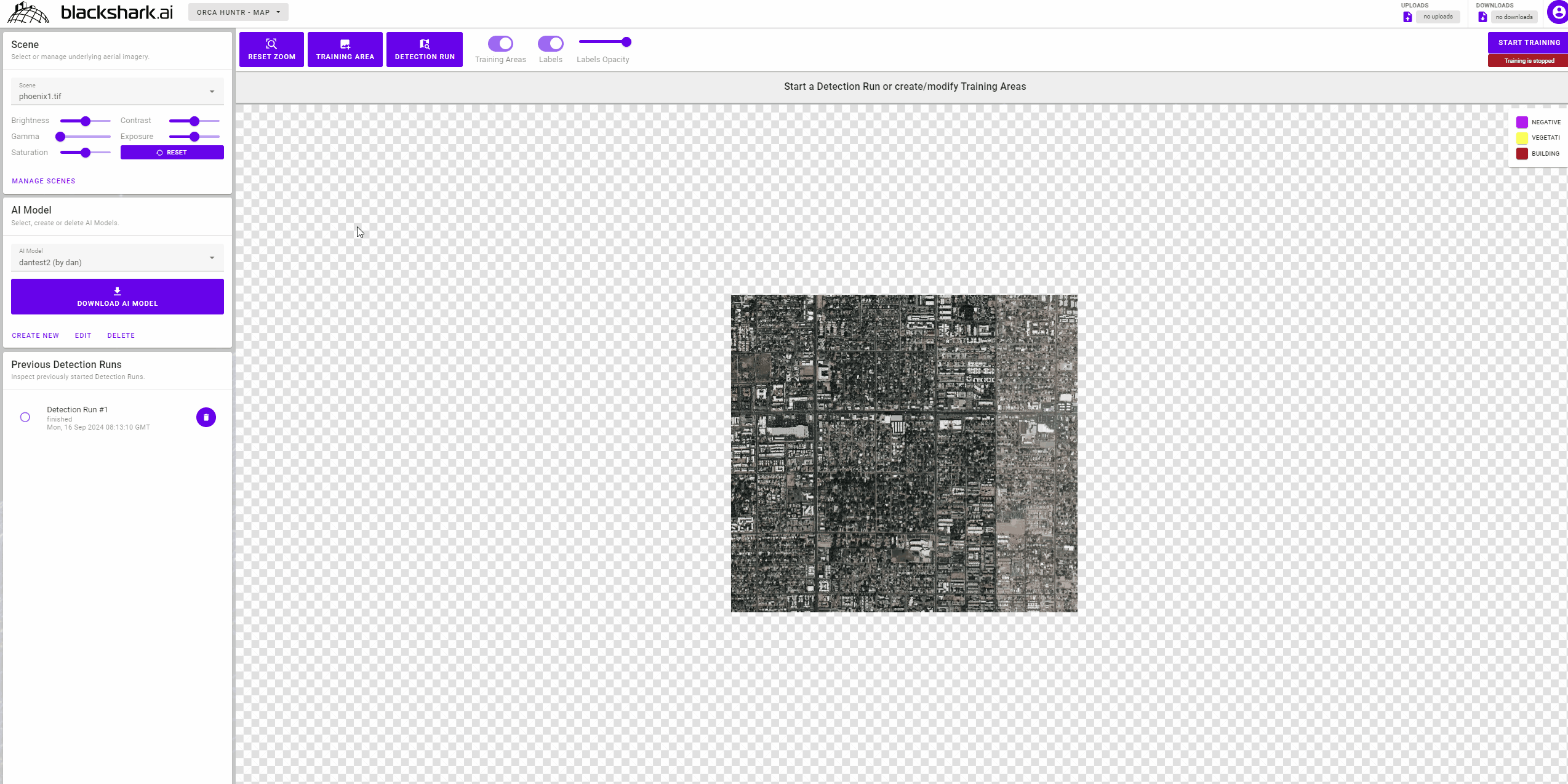Click the Reset image adjustments button
Viewport: 1568px width, 784px height.
[x=172, y=152]
